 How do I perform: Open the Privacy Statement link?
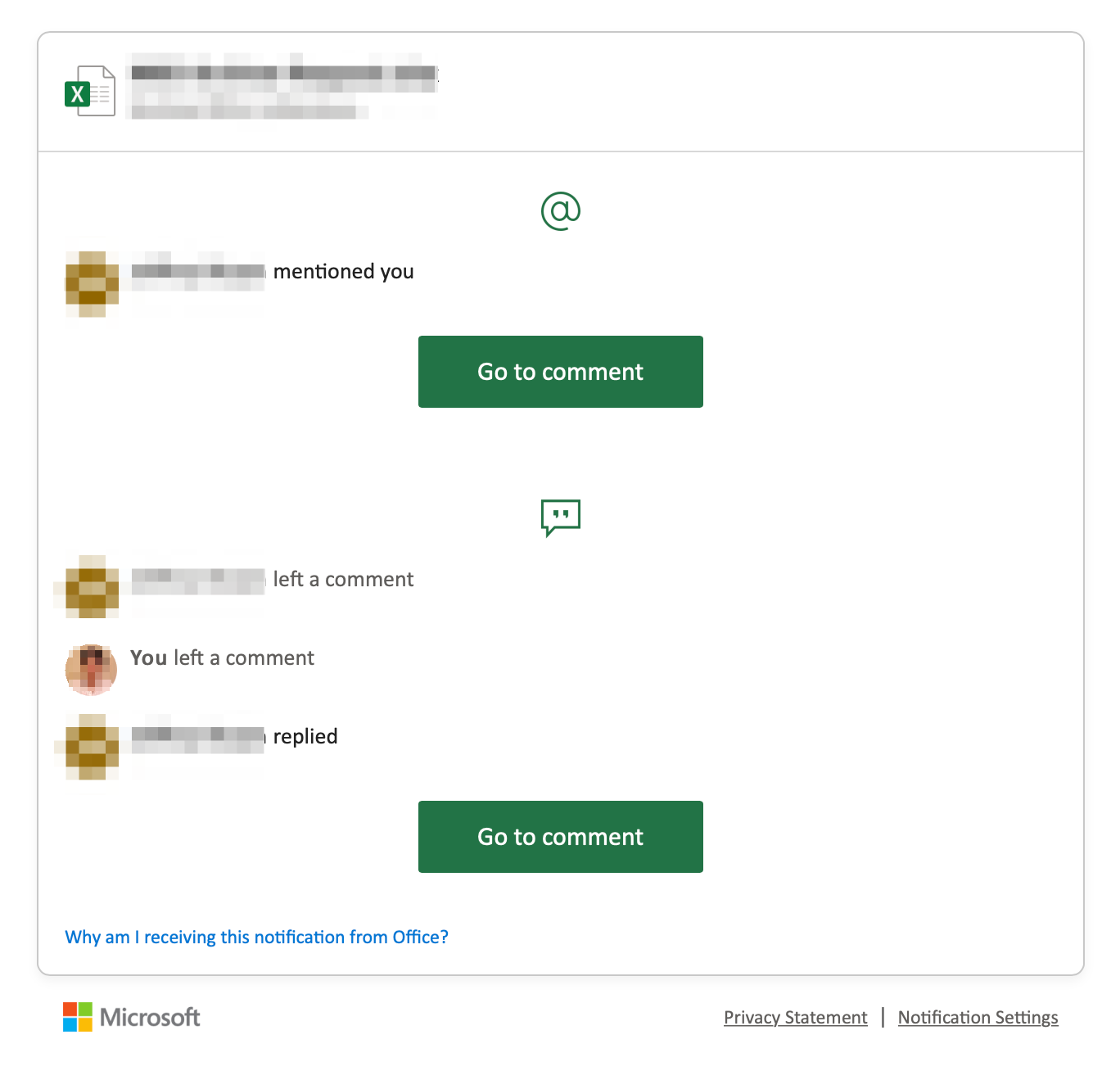pos(795,1017)
